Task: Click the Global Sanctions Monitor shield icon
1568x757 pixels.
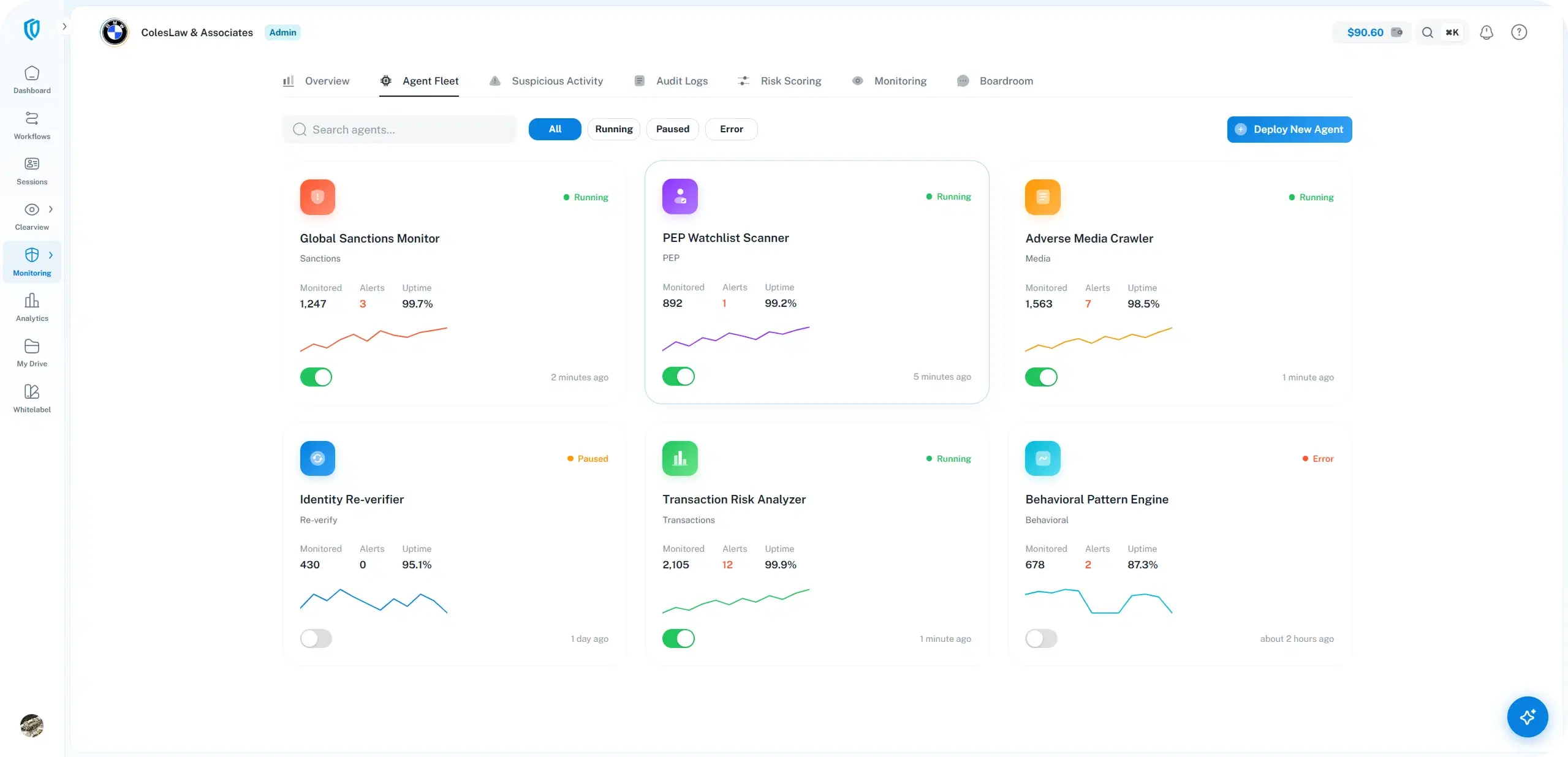Action: (x=317, y=197)
